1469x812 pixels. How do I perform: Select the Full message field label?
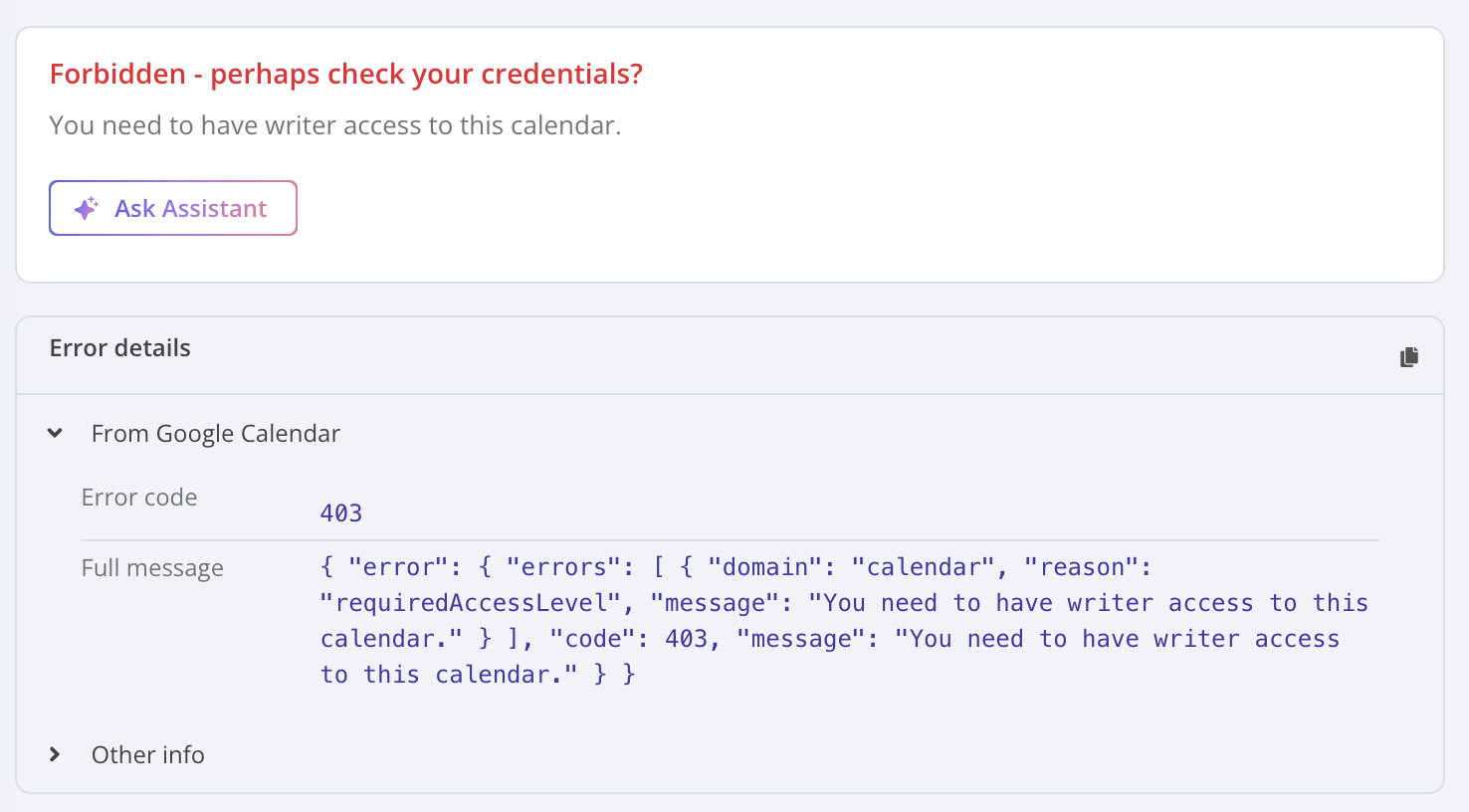coord(152,568)
